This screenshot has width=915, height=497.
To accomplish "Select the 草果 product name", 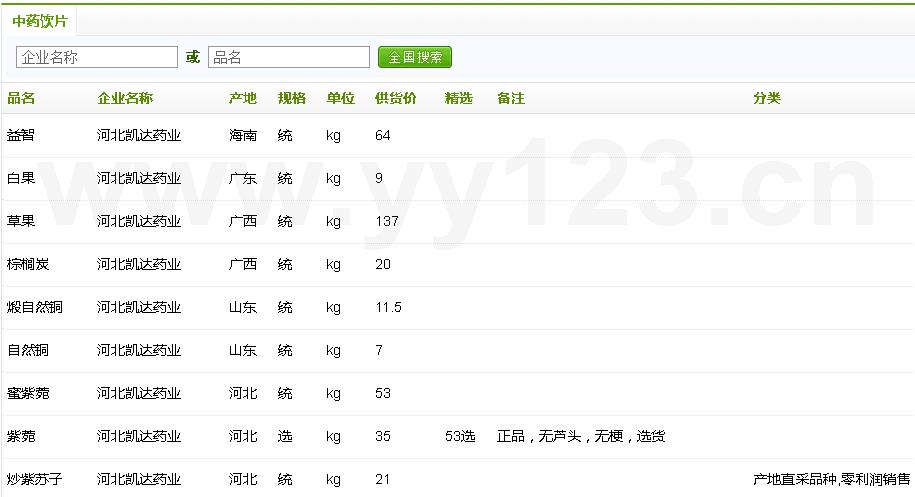I will (21, 221).
